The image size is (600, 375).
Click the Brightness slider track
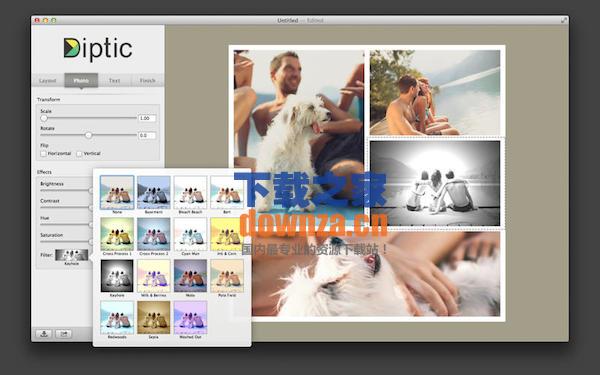[x=66, y=190]
